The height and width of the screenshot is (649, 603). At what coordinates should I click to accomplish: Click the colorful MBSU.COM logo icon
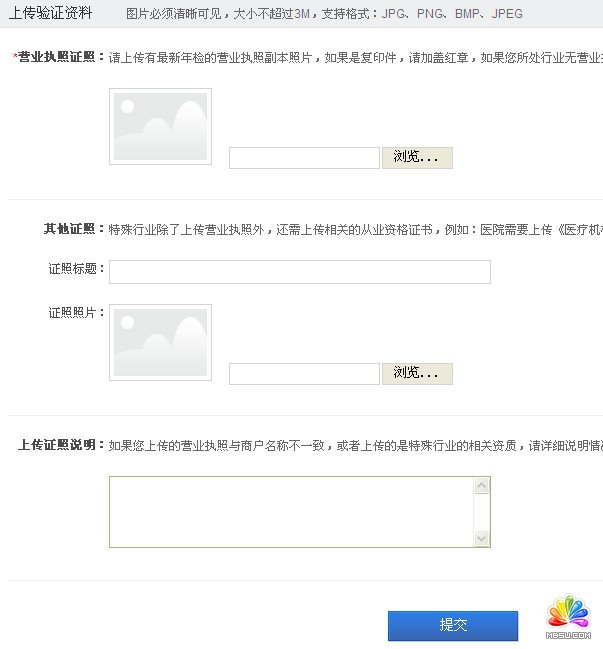568,617
